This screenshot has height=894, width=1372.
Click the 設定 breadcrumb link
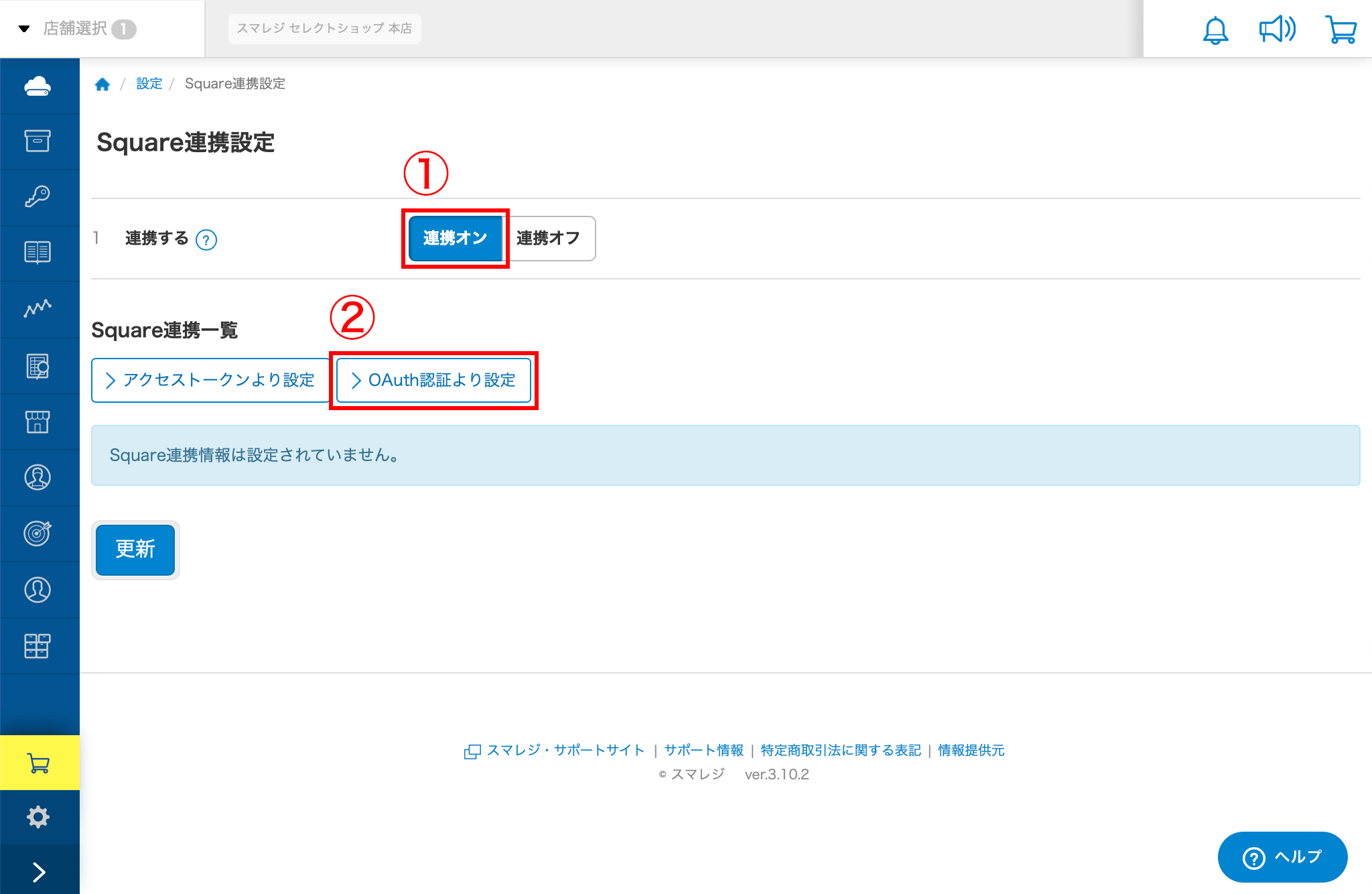click(x=149, y=84)
